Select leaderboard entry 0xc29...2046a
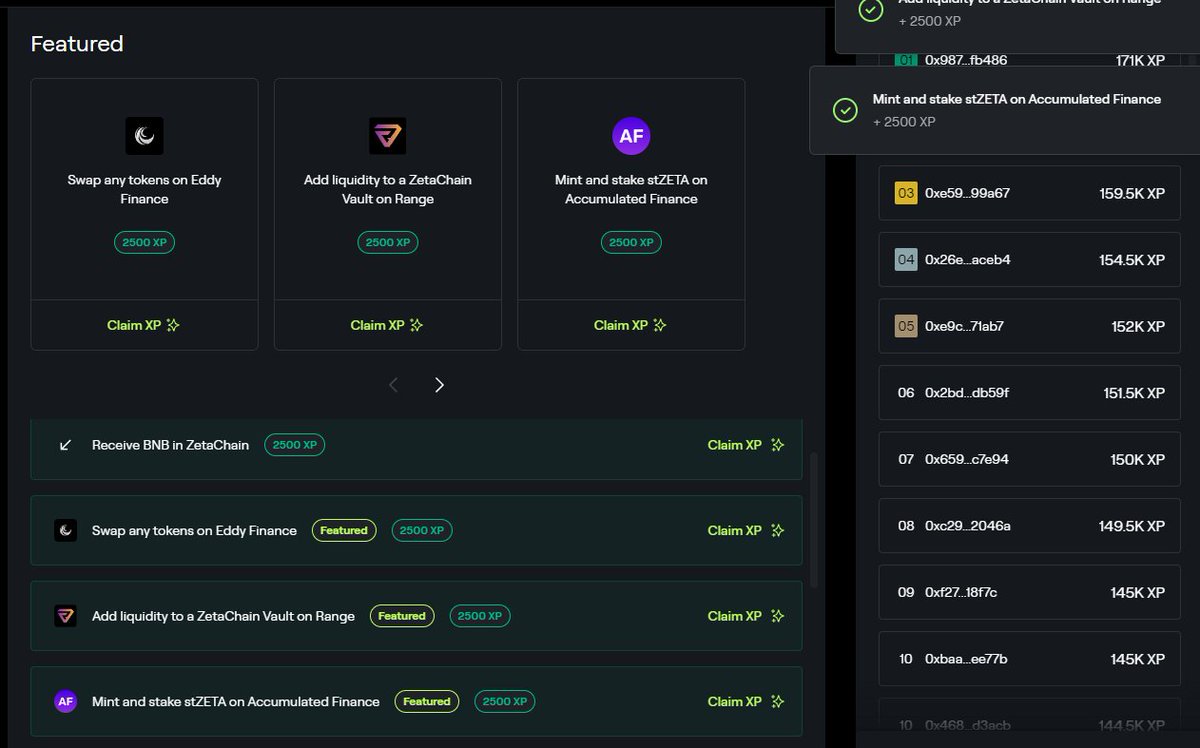 coord(1029,526)
